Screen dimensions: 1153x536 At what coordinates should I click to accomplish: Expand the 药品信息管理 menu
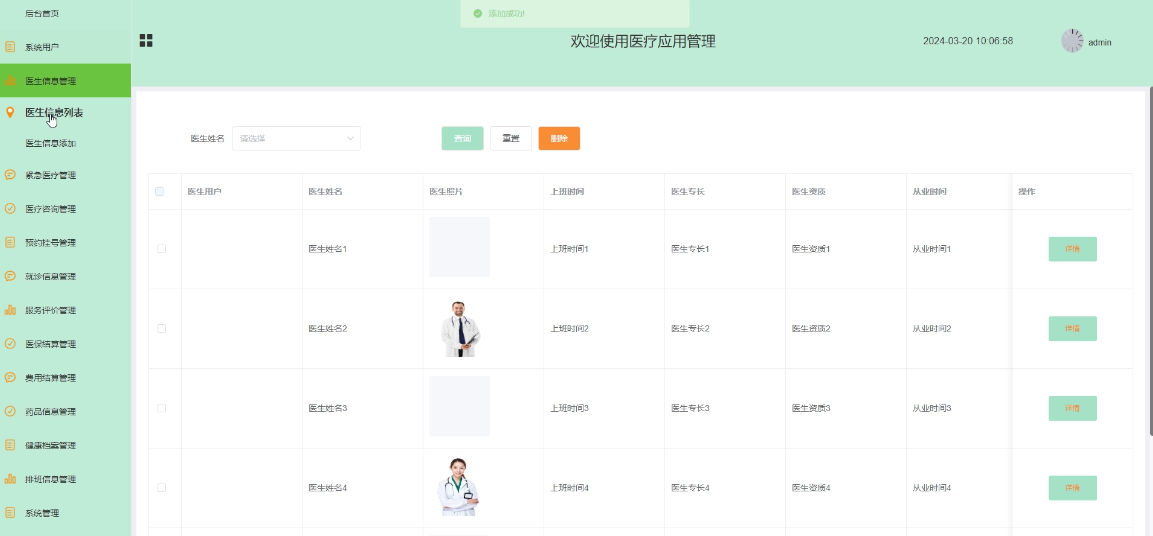pyautogui.click(x=65, y=412)
